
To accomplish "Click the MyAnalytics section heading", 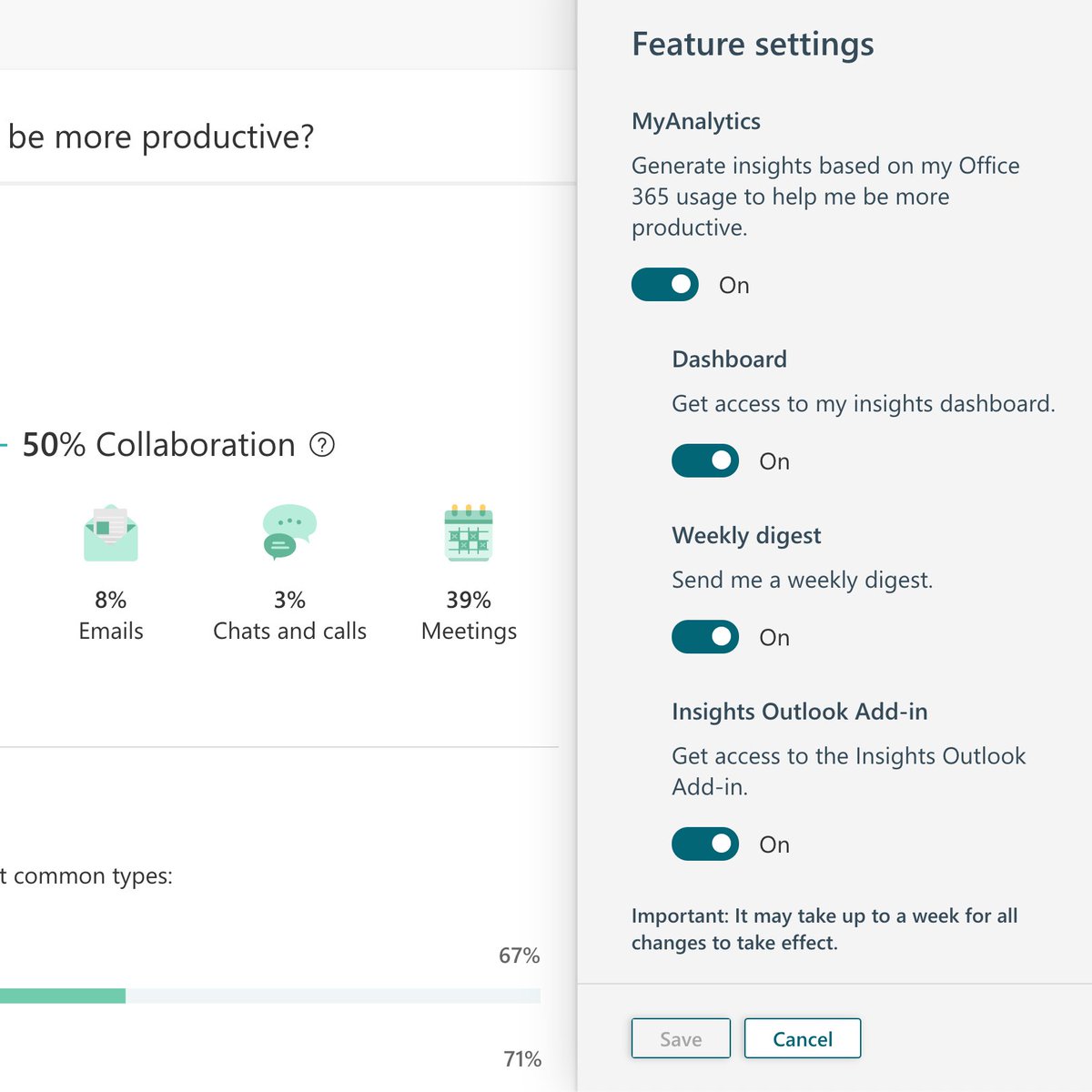I will [696, 122].
